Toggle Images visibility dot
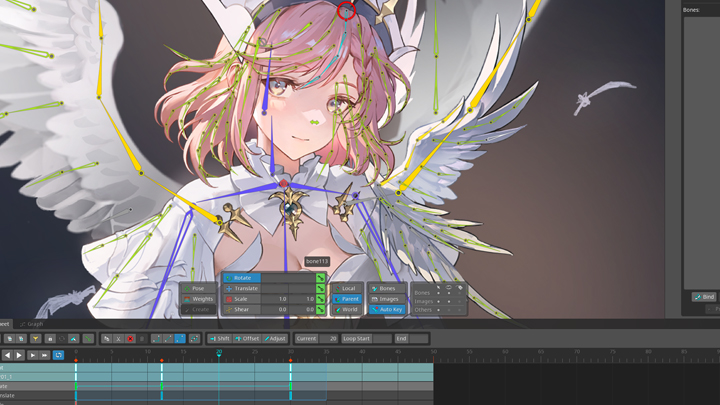Viewport: 720px width, 405px height. click(449, 302)
